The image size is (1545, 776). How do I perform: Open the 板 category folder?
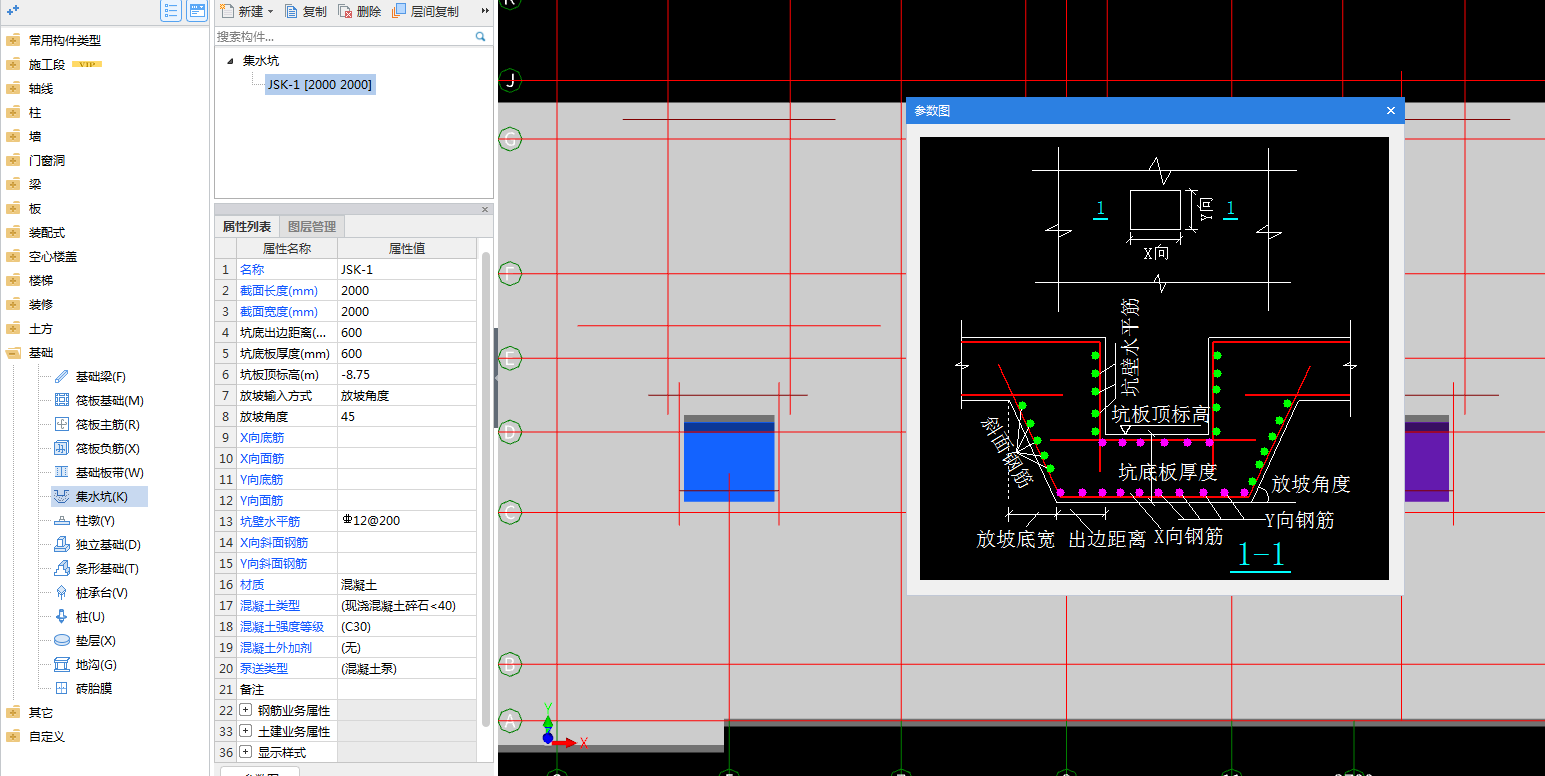pos(13,208)
